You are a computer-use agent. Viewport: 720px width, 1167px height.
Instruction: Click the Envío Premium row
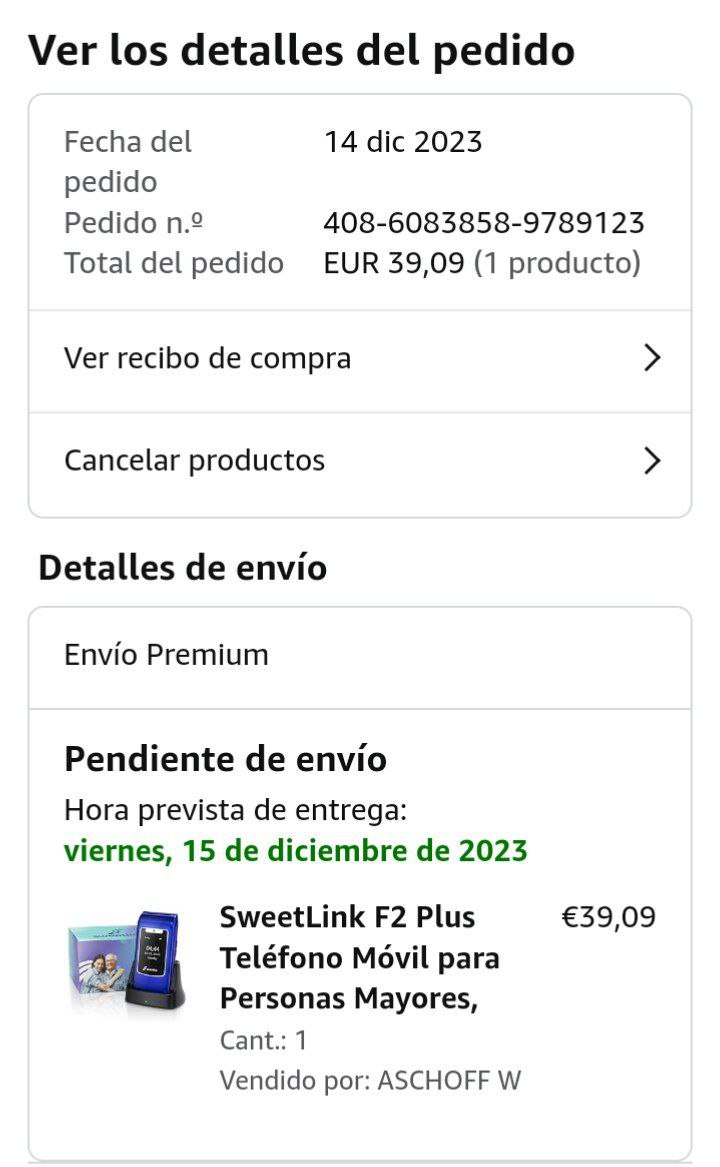click(360, 657)
